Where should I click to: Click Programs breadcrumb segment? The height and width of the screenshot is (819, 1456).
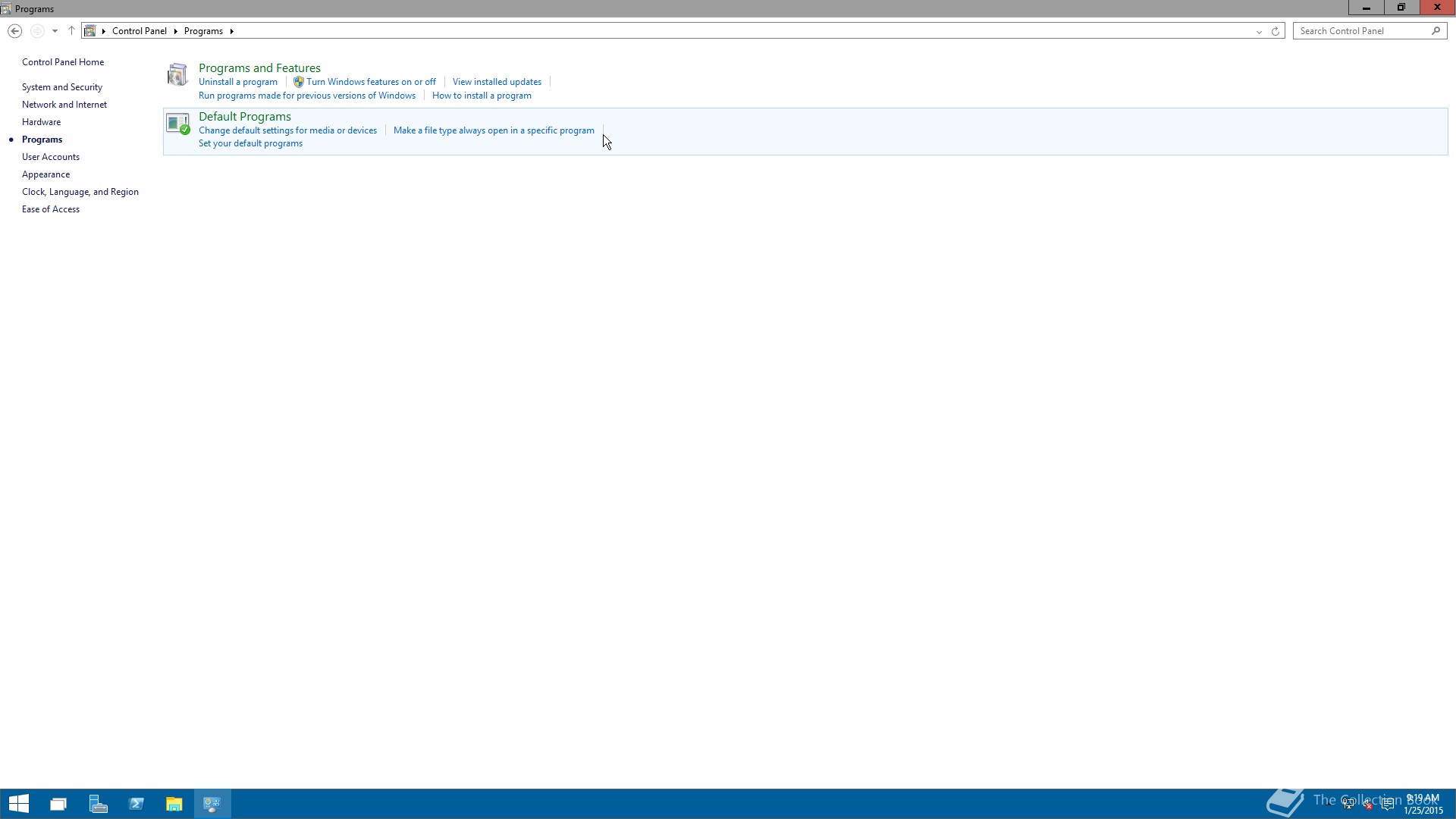pos(203,31)
